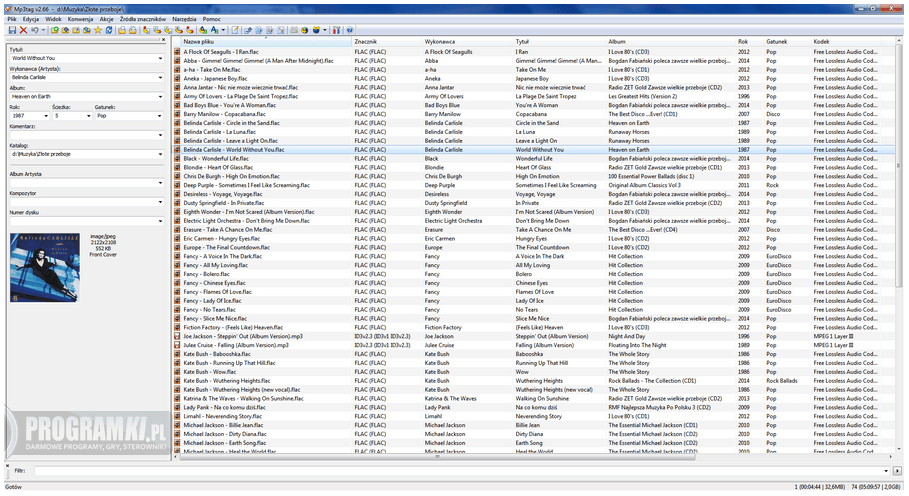
Task: Click the Tag - Filename converter icon
Action: (x=146, y=30)
